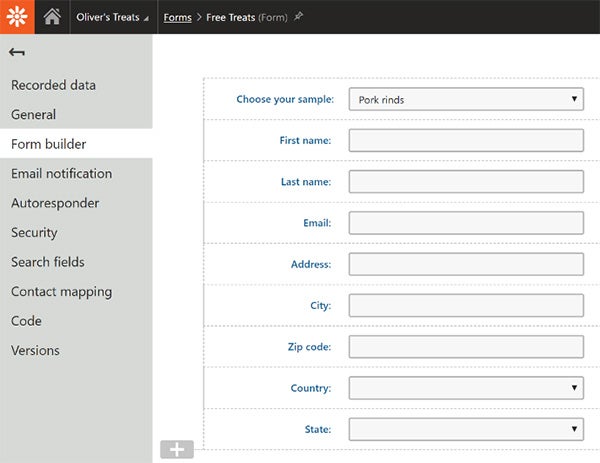Expand the Choose your sample dropdown
Image resolution: width=600 pixels, height=463 pixels.
[x=465, y=99]
